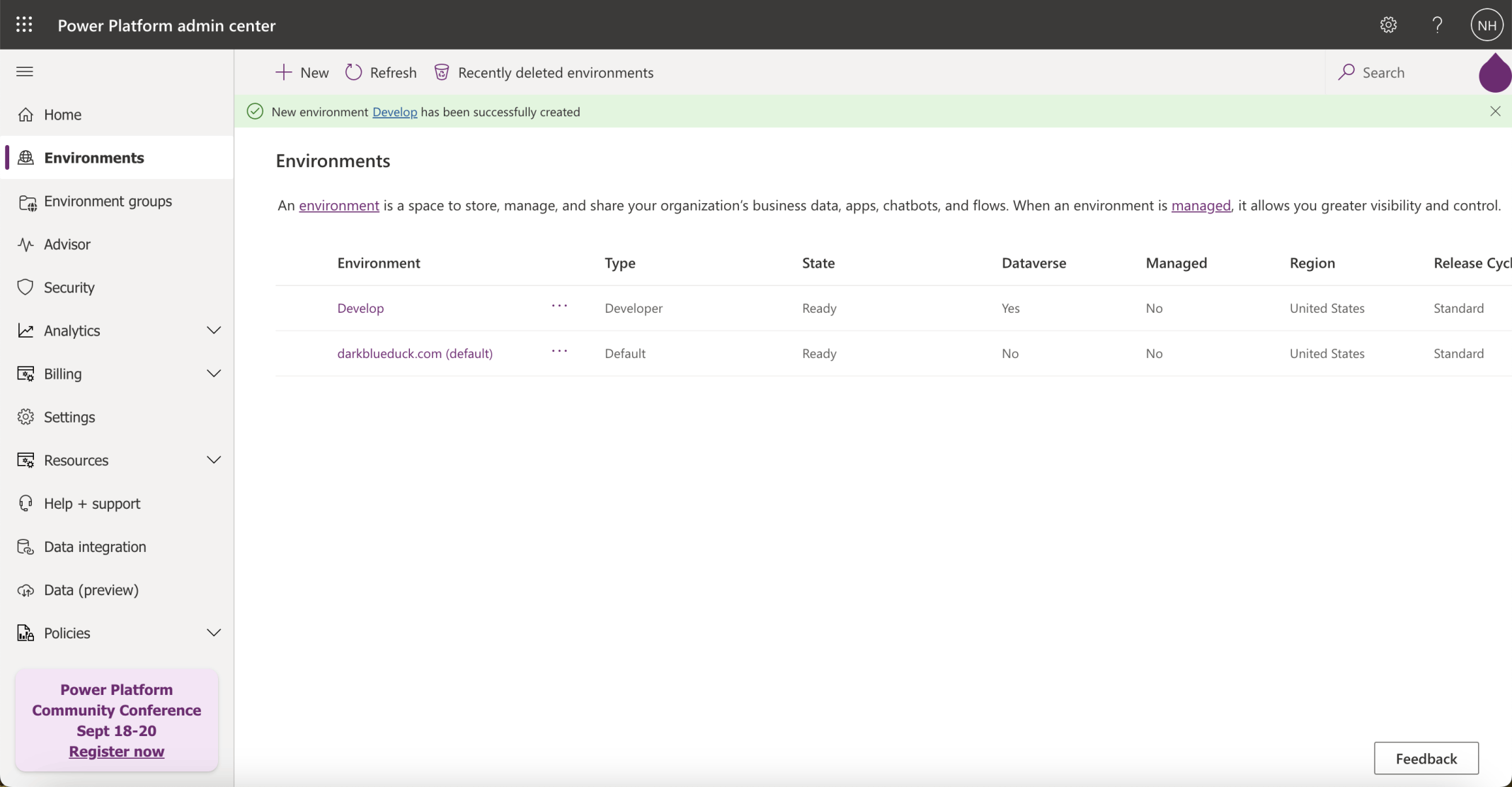Open more actions for Develop environment
This screenshot has height=787, width=1512.
point(559,306)
